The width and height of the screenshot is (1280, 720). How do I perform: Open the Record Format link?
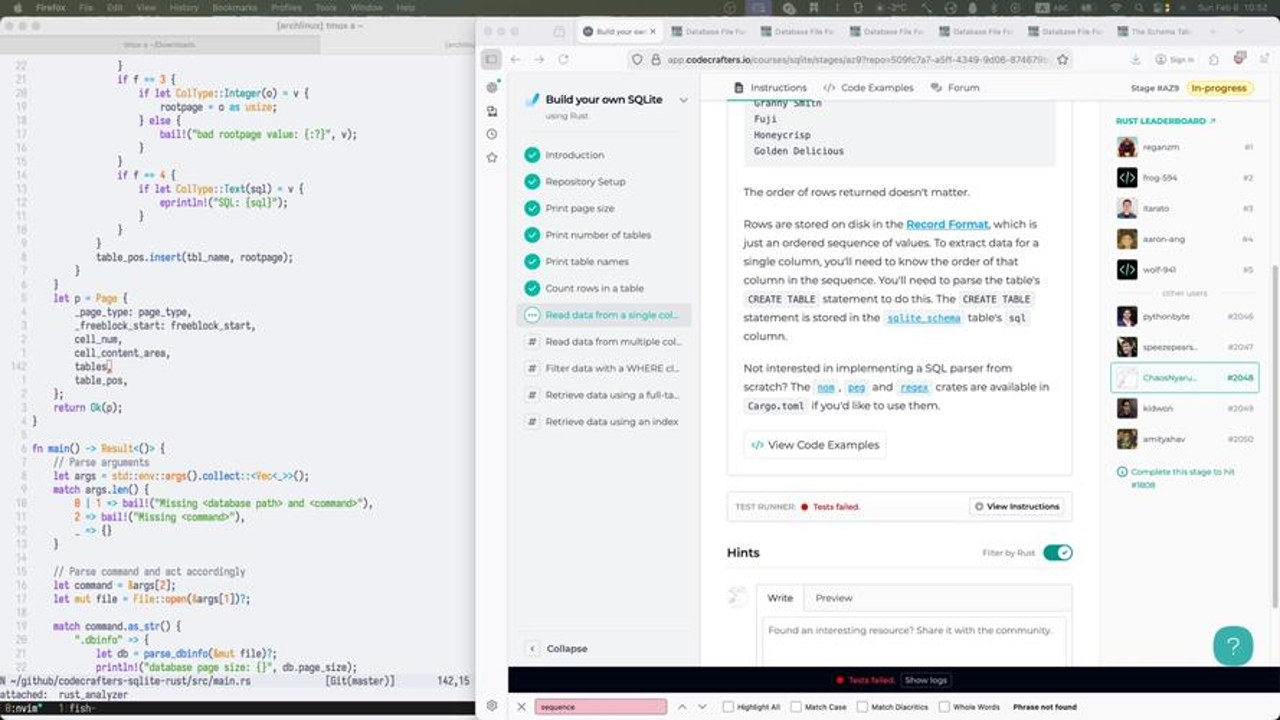pyautogui.click(x=947, y=224)
